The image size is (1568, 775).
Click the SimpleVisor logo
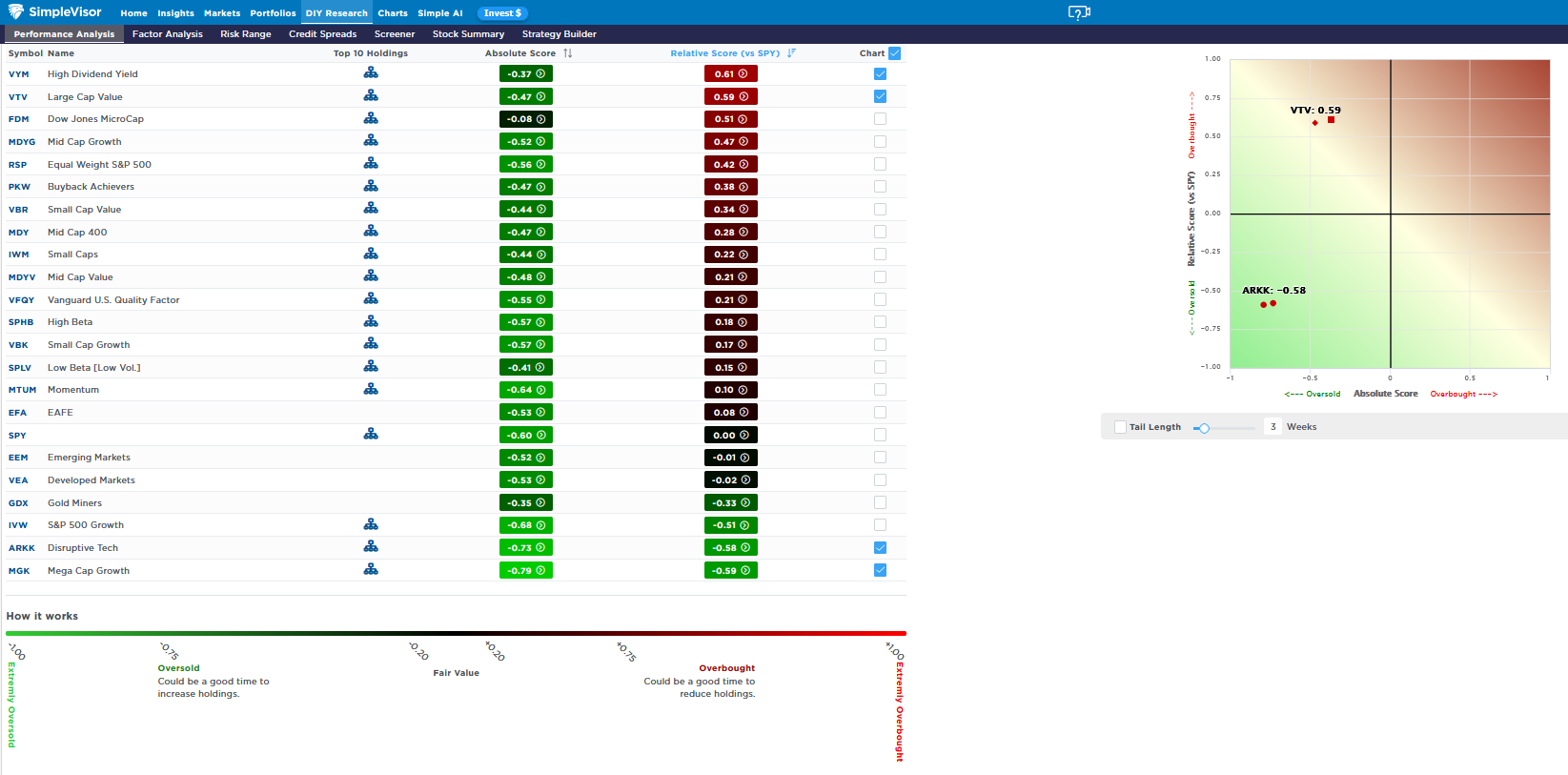[x=54, y=12]
